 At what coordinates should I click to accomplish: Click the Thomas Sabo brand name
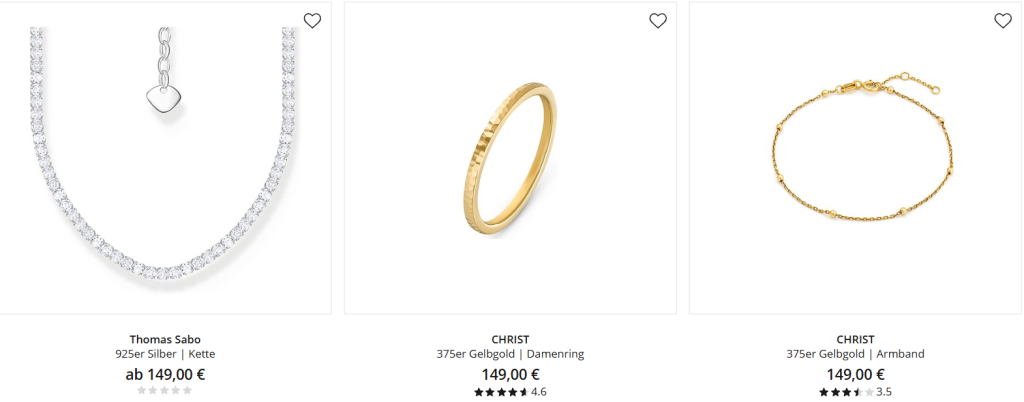click(165, 339)
